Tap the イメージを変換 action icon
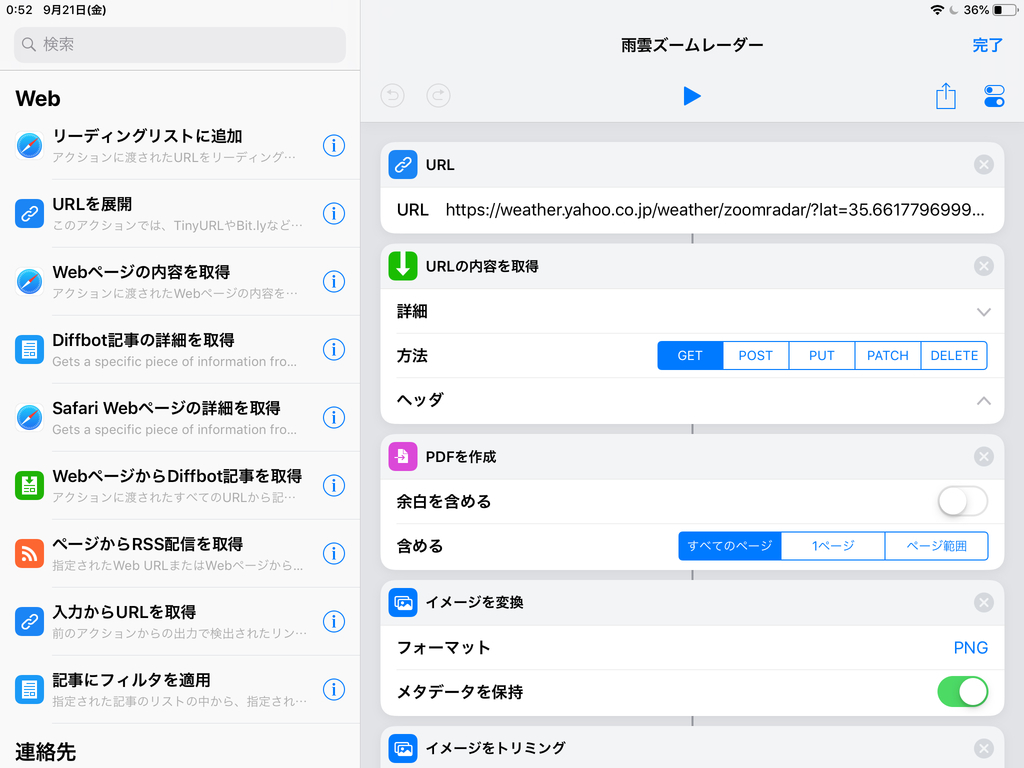Viewport: 1024px width, 768px height. (x=402, y=602)
